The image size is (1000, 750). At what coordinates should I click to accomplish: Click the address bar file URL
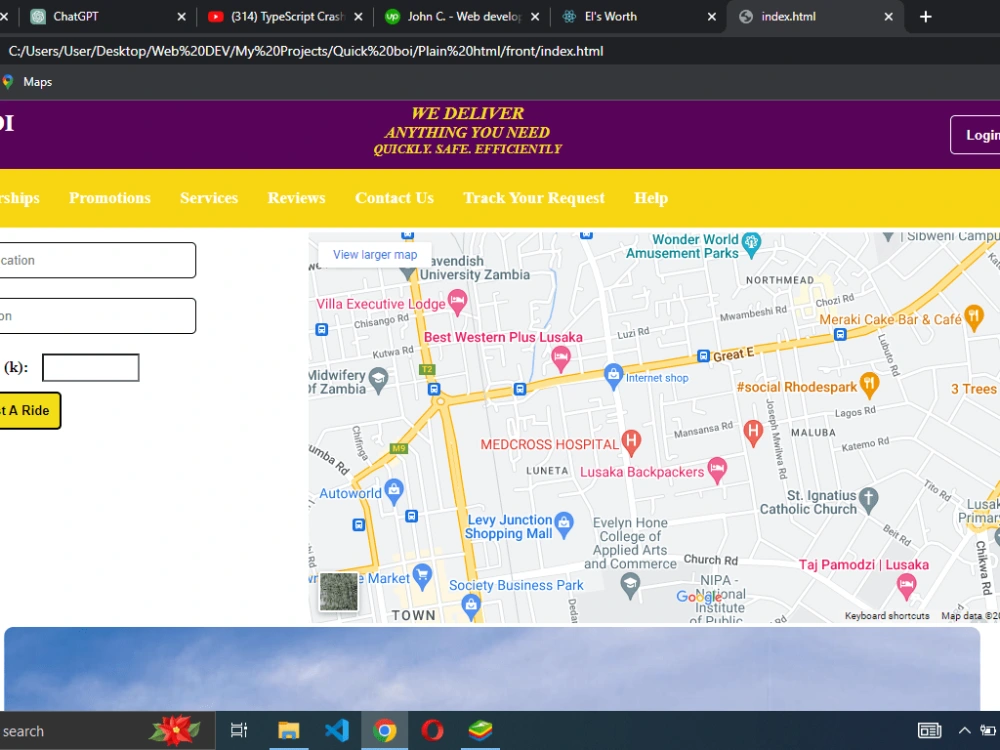(x=305, y=51)
